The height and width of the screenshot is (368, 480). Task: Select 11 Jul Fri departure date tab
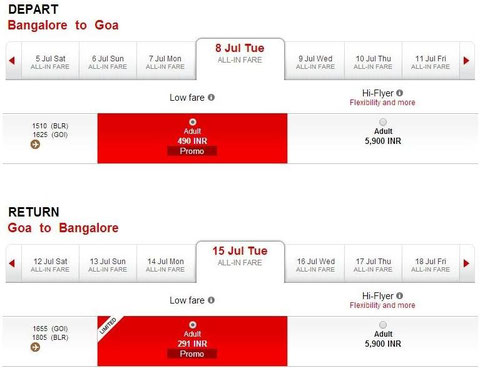click(431, 61)
